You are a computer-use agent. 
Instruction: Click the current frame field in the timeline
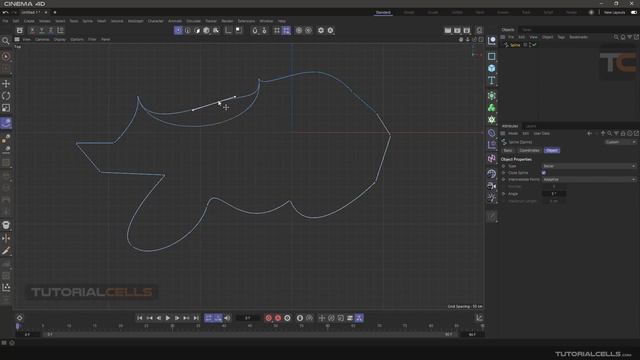[248, 318]
